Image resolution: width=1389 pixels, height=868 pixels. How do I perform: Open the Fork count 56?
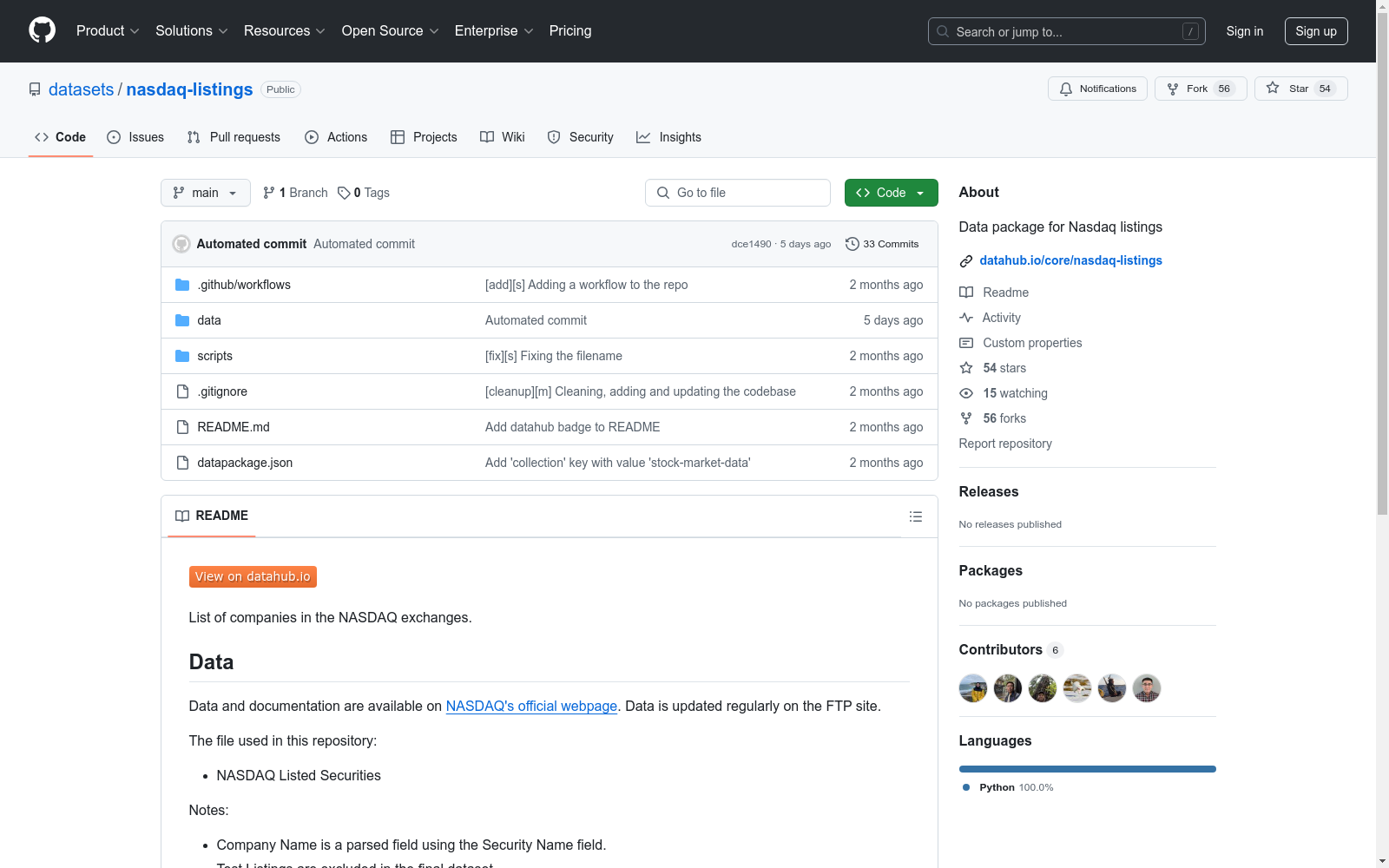tap(1224, 89)
